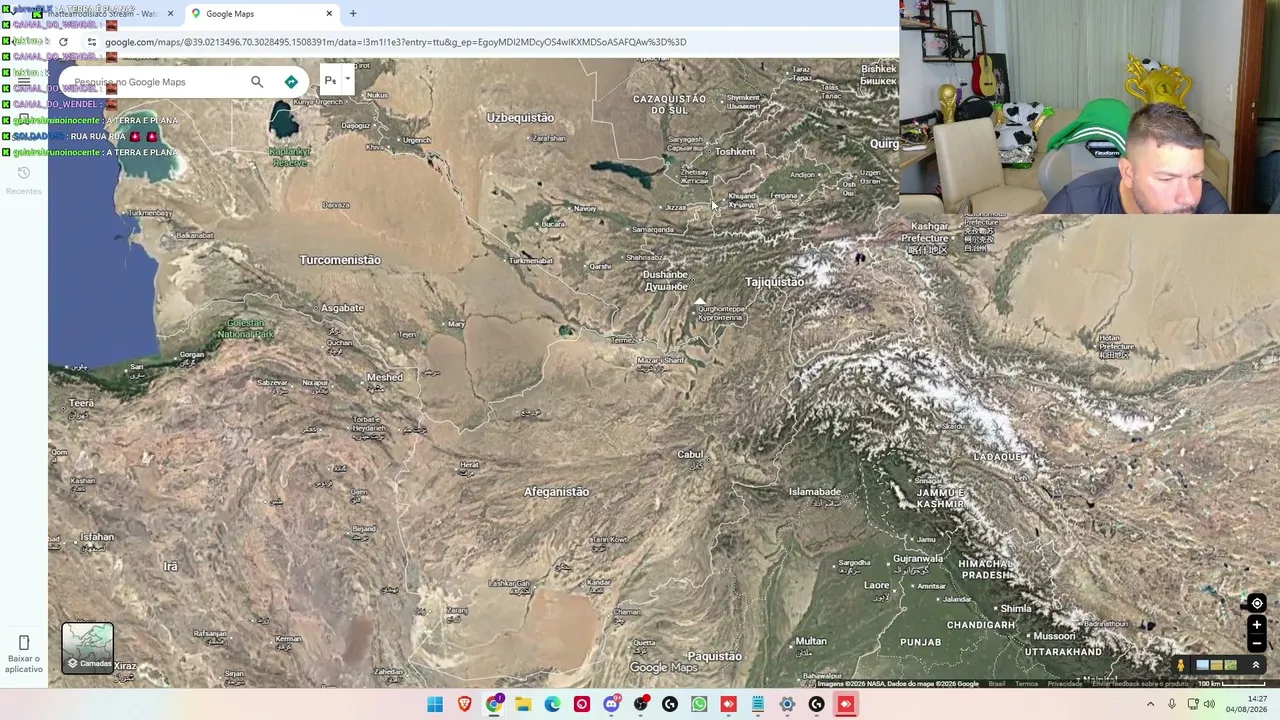The height and width of the screenshot is (720, 1280).
Task: Open Google Chrome from the taskbar
Action: (x=494, y=704)
